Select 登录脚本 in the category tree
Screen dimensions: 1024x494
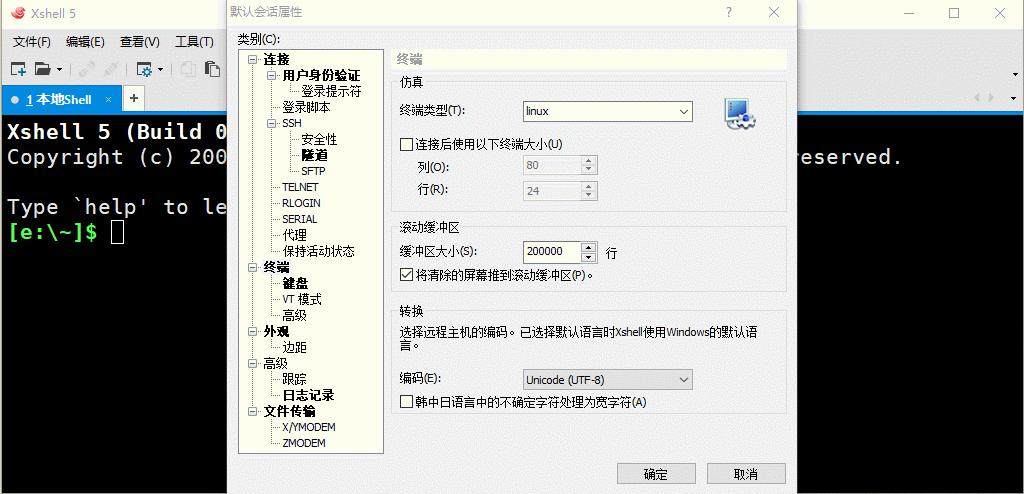click(306, 107)
